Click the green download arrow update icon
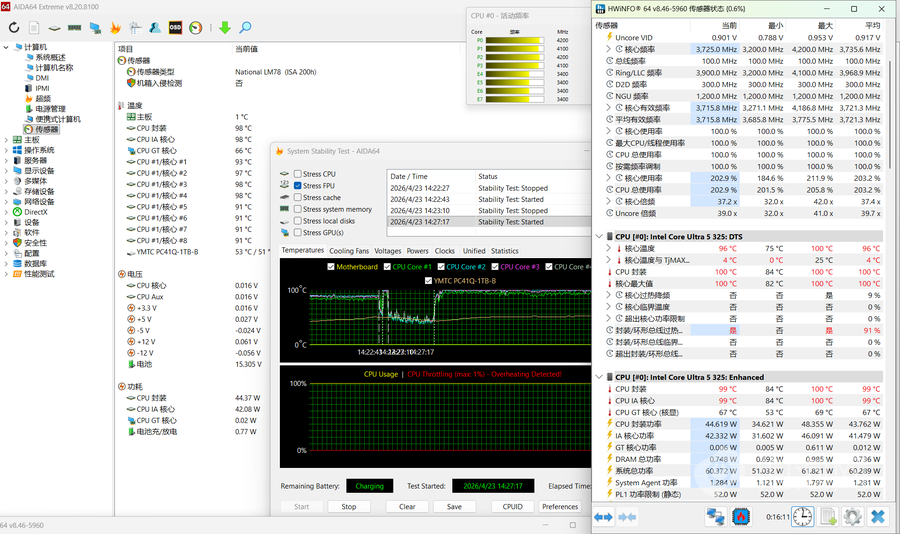 pyautogui.click(x=225, y=28)
